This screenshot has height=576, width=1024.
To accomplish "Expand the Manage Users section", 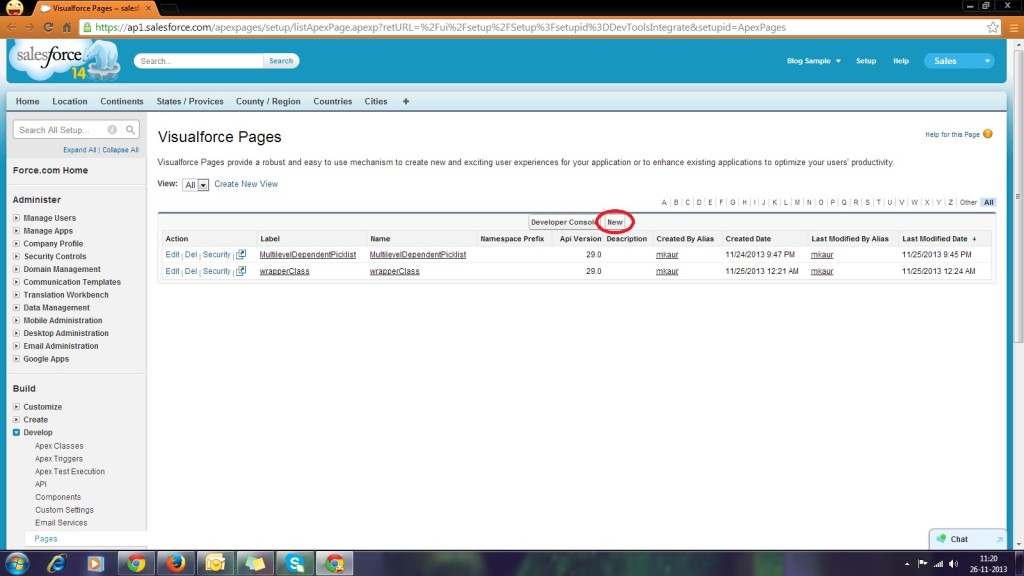I will click(x=16, y=217).
